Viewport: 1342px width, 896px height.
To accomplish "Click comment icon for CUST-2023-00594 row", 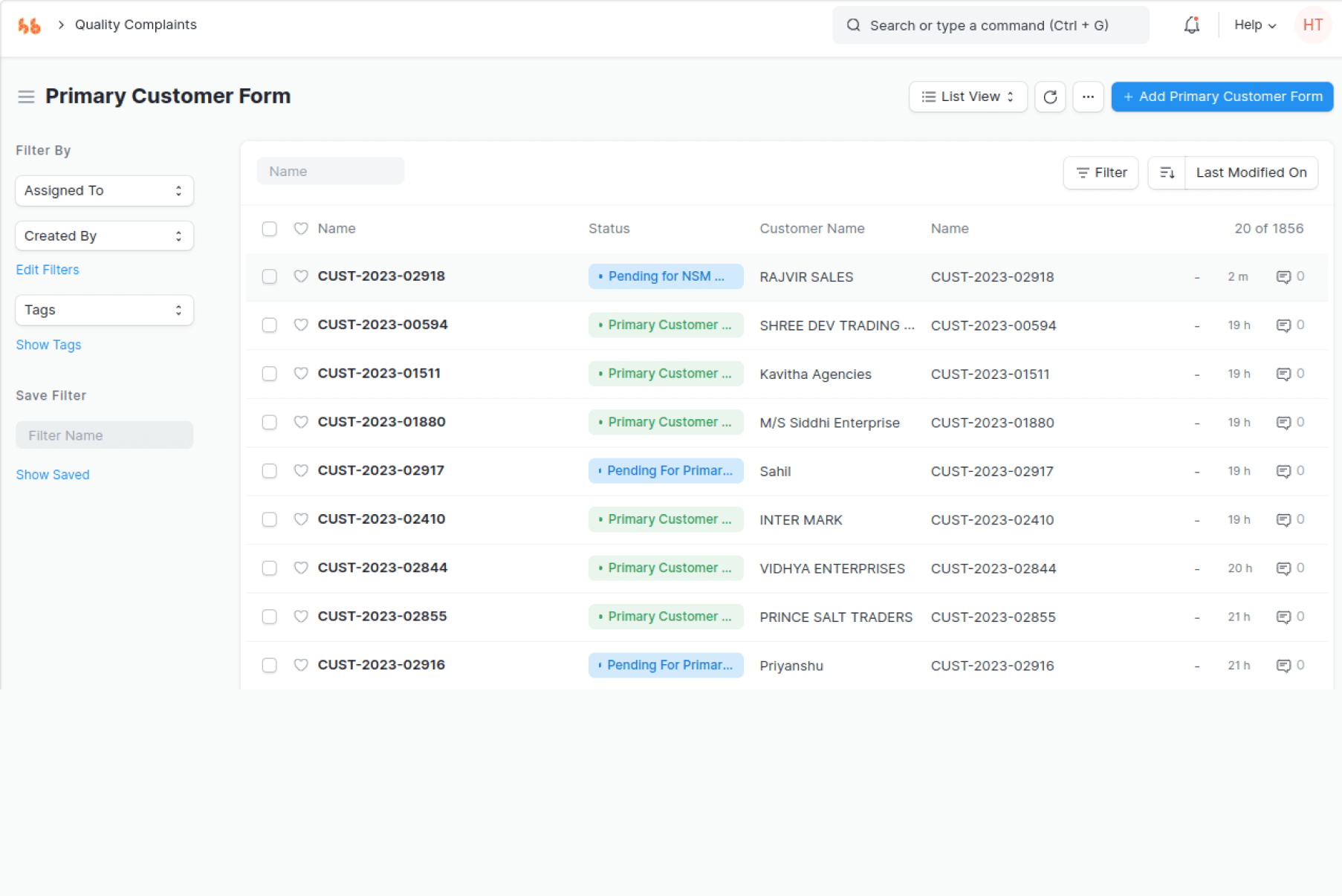I will pos(1283,325).
